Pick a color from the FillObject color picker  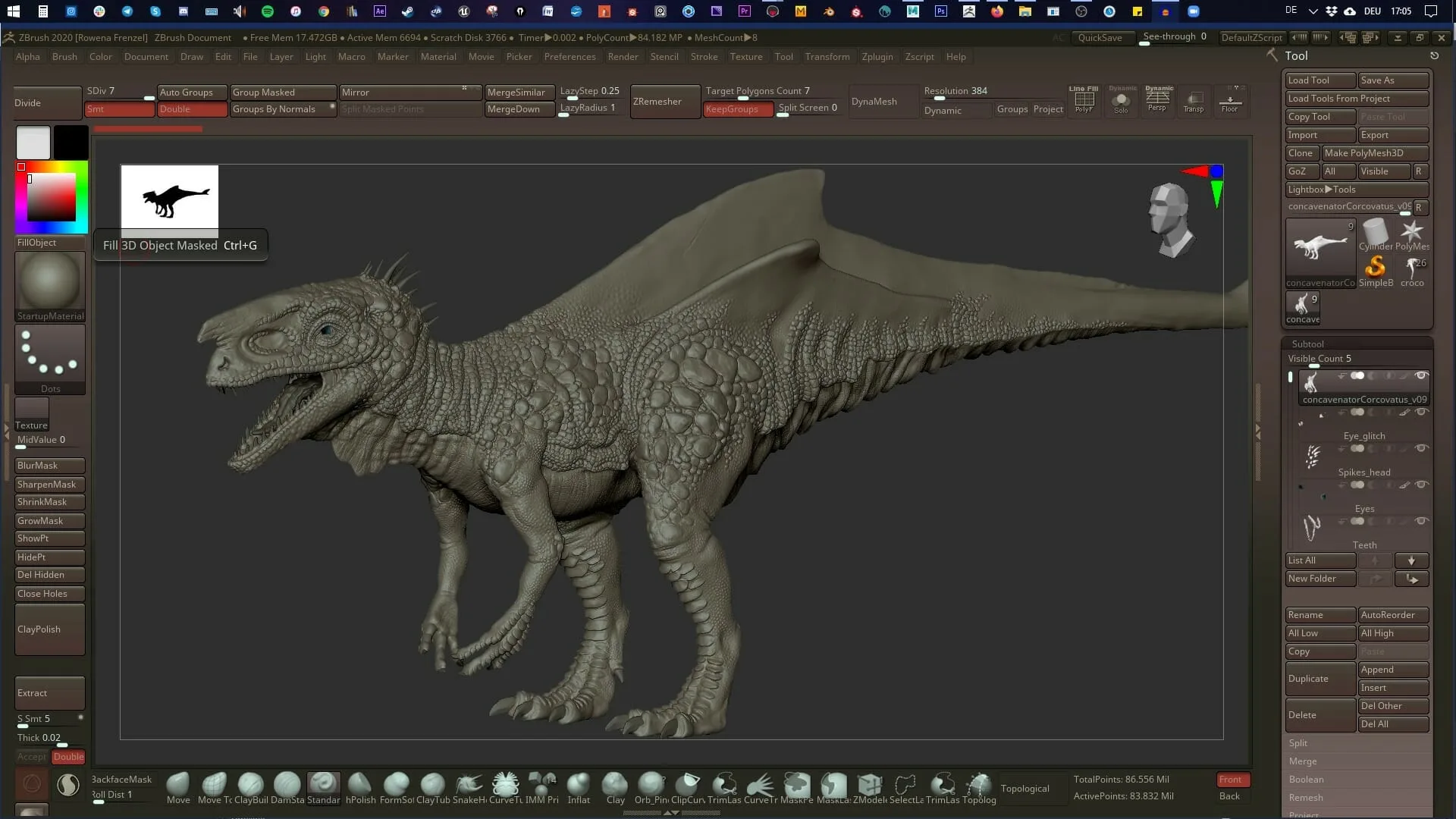pyautogui.click(x=51, y=197)
